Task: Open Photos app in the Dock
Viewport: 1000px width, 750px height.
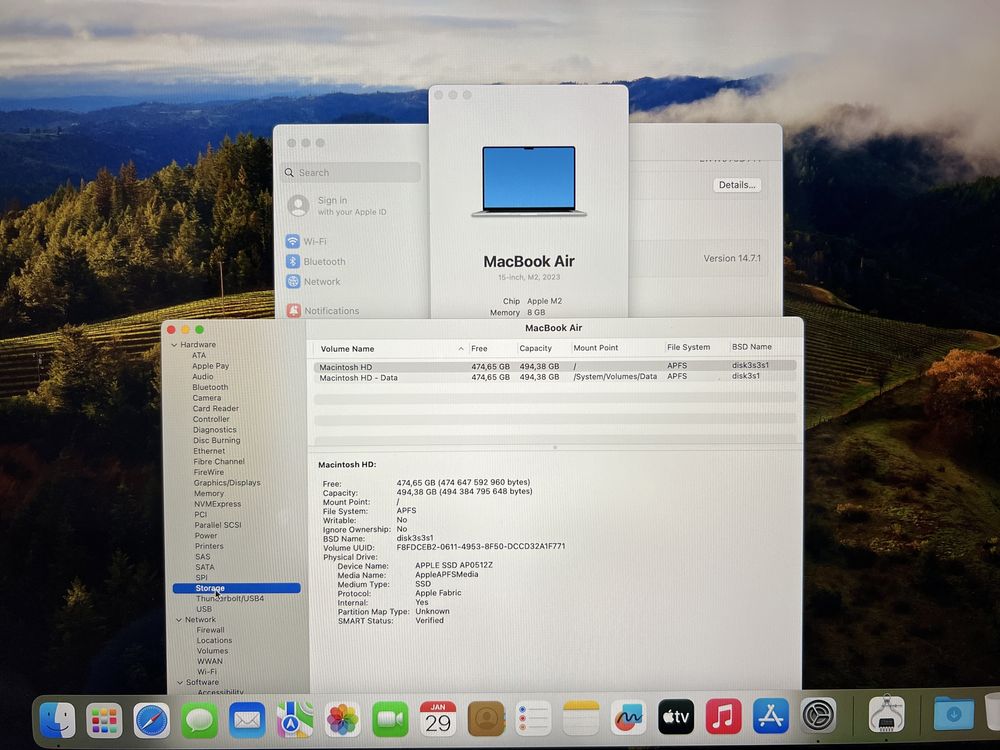Action: 342,719
